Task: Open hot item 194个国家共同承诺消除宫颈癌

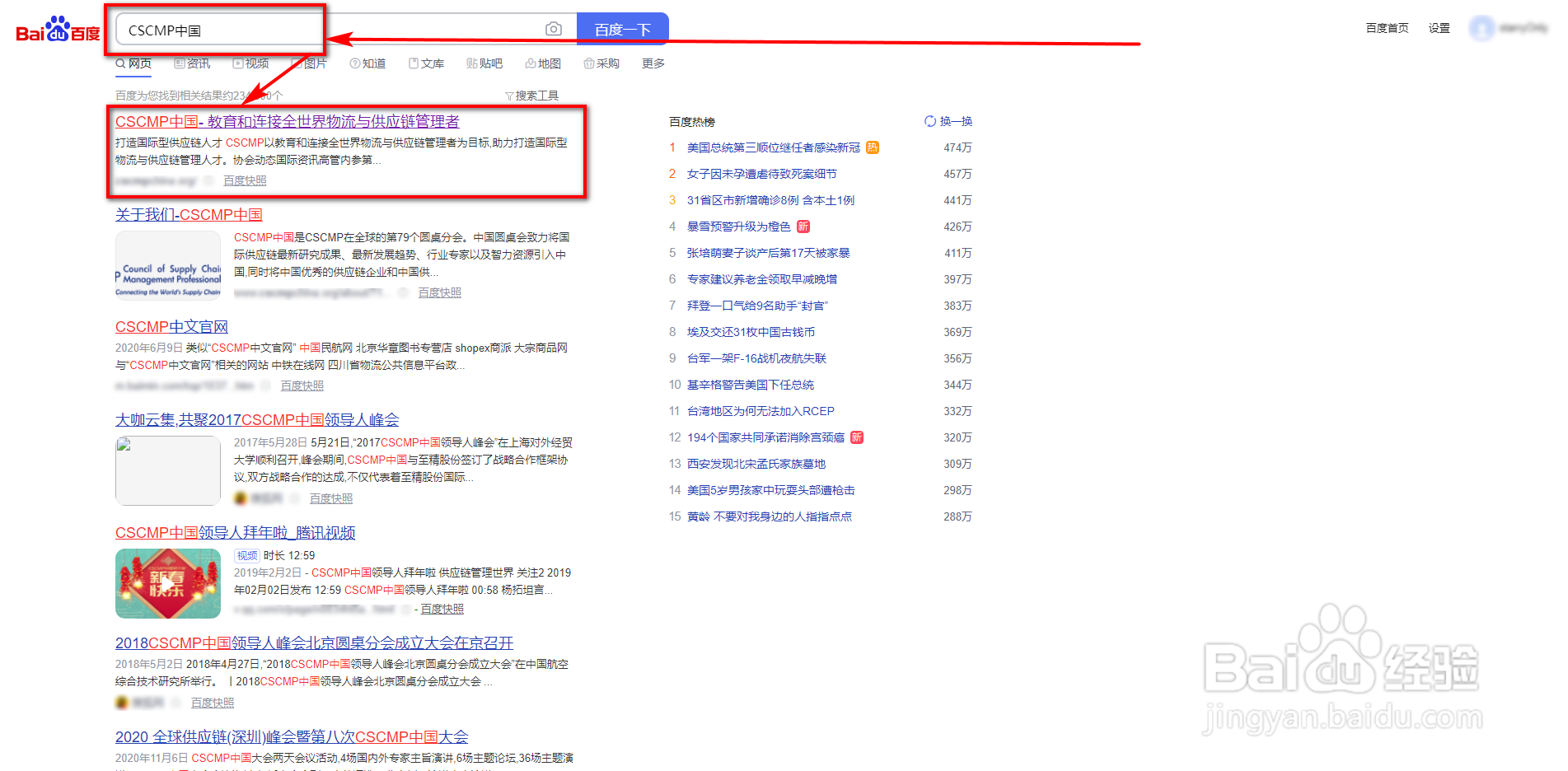Action: tap(765, 437)
